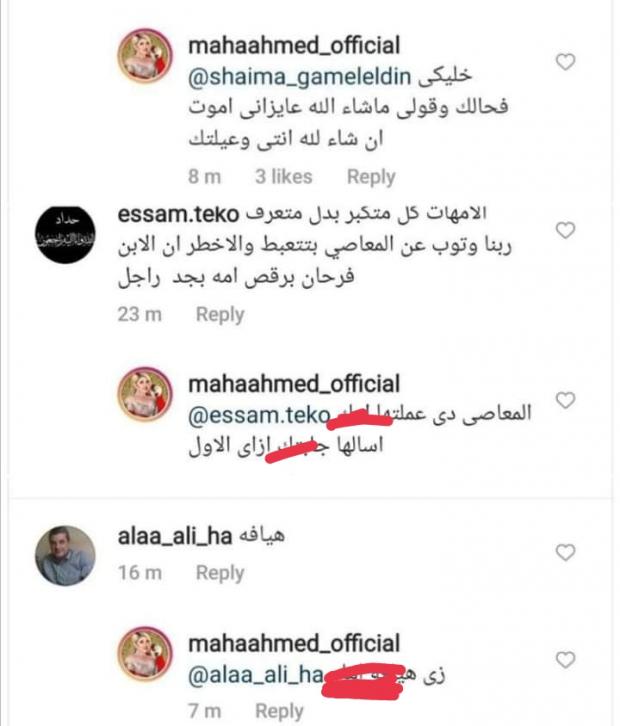Like mahaahmed_official's reply to shaima_gameleldin
The width and height of the screenshot is (620, 726).
(565, 62)
